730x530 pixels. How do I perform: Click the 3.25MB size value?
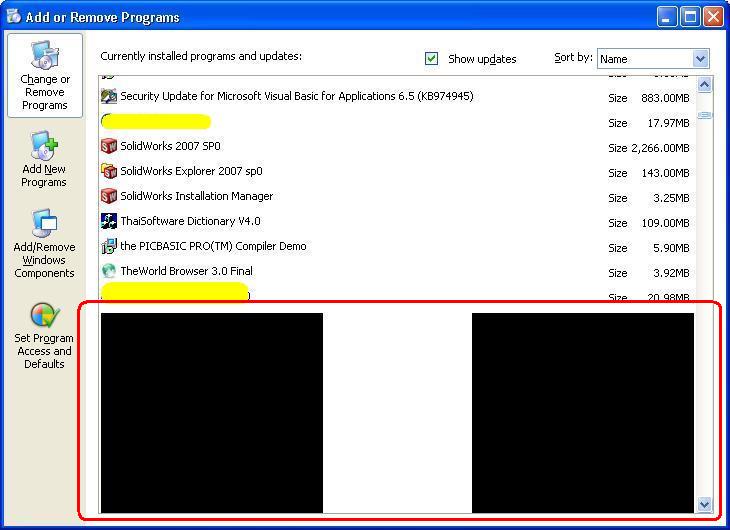click(x=671, y=198)
